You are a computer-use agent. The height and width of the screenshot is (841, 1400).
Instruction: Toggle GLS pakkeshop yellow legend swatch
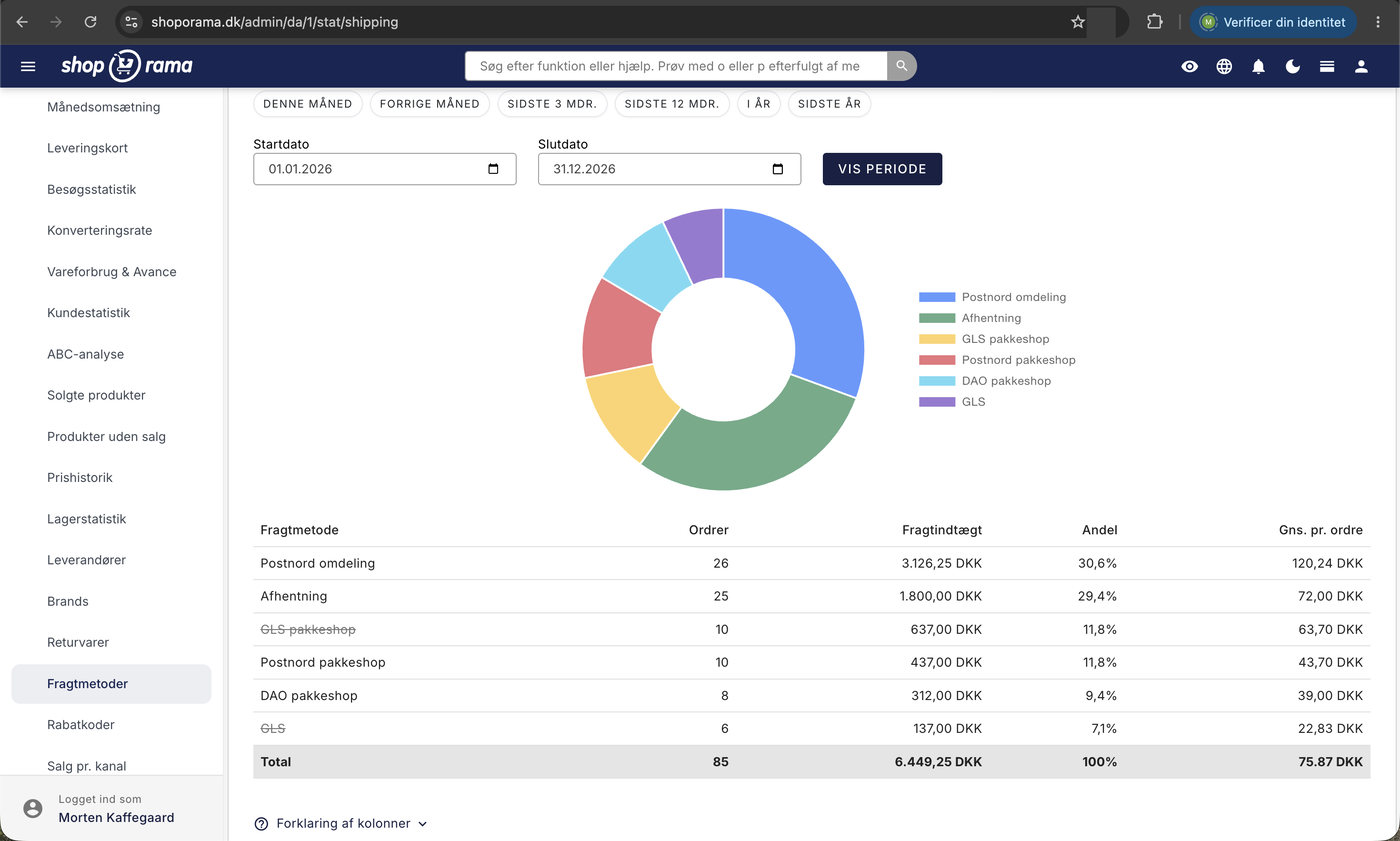point(937,339)
